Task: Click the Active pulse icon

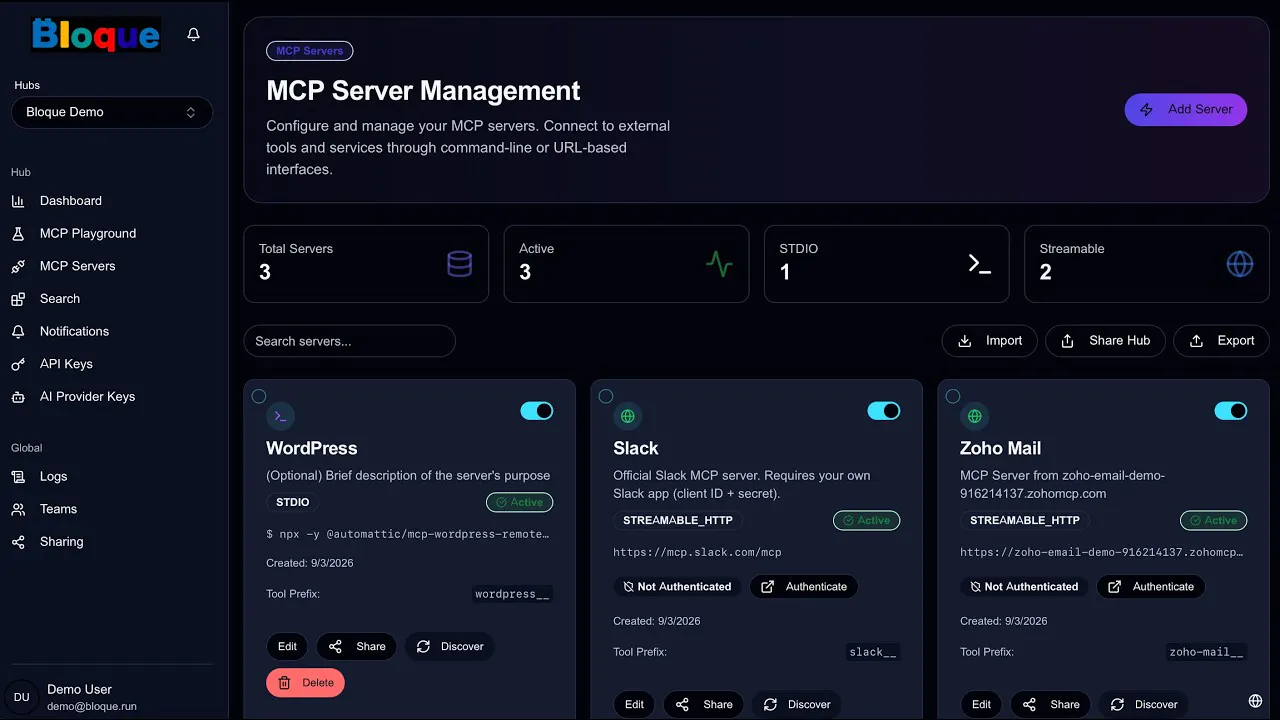Action: tap(719, 264)
